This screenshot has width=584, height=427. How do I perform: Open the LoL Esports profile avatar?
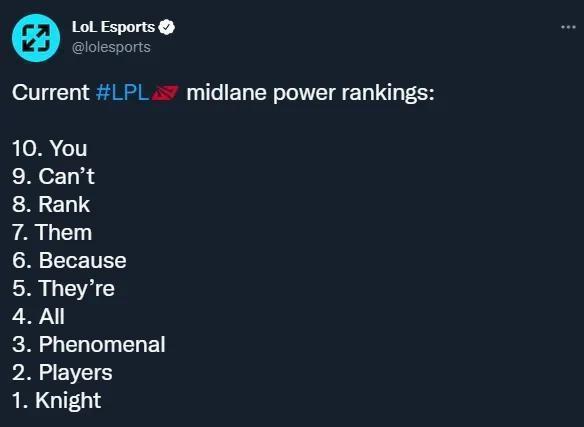point(36,38)
